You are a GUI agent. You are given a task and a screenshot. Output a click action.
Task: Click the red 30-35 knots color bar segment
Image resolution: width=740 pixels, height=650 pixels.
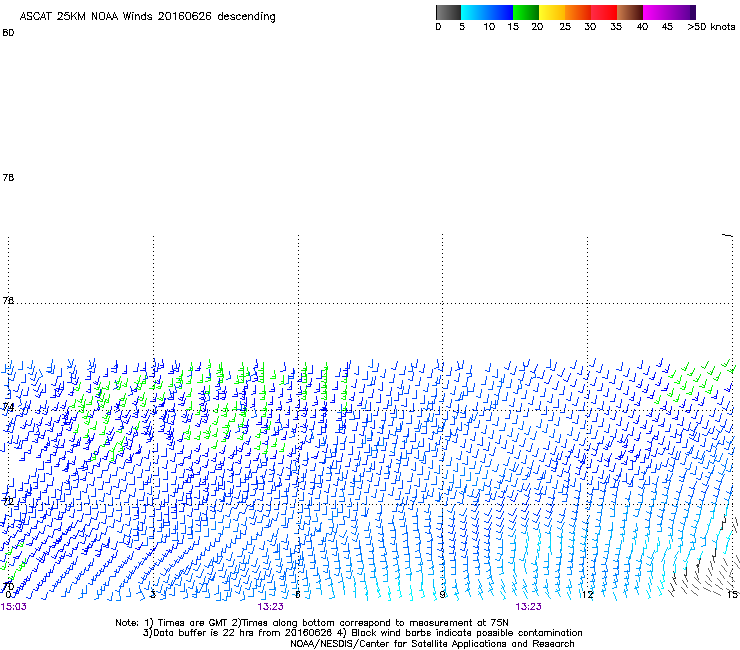(604, 12)
